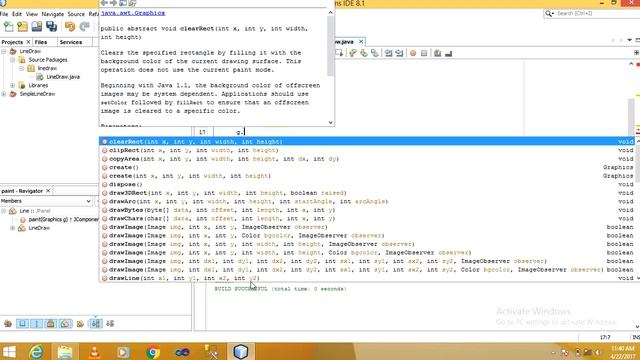
Task: Switch to the Services tab
Action: (71, 42)
